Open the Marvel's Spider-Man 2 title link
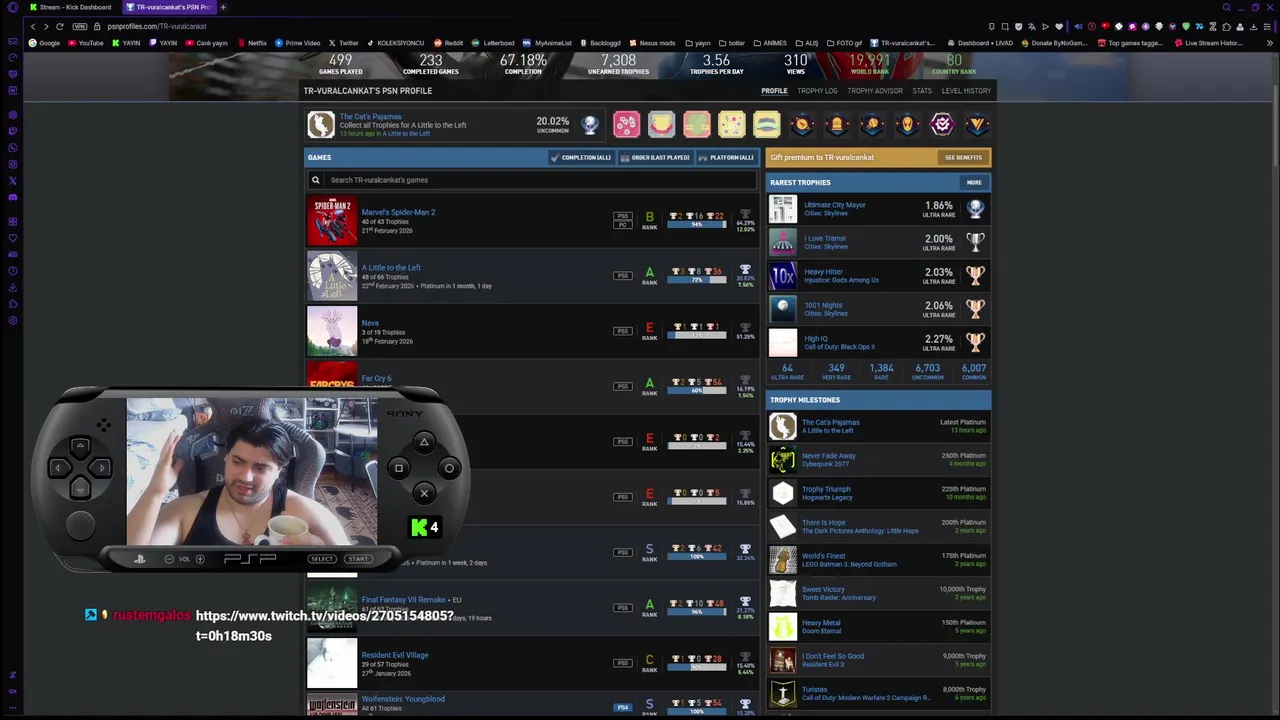 [x=398, y=212]
